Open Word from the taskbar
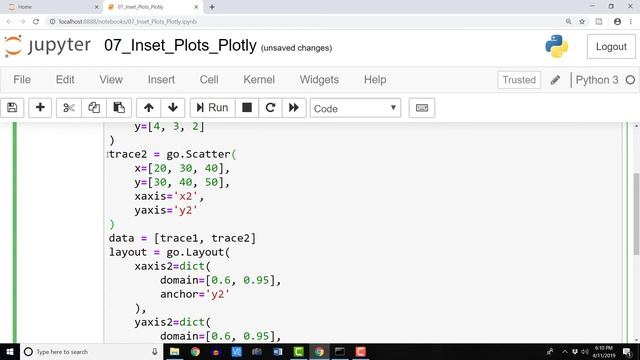 pyautogui.click(x=278, y=352)
